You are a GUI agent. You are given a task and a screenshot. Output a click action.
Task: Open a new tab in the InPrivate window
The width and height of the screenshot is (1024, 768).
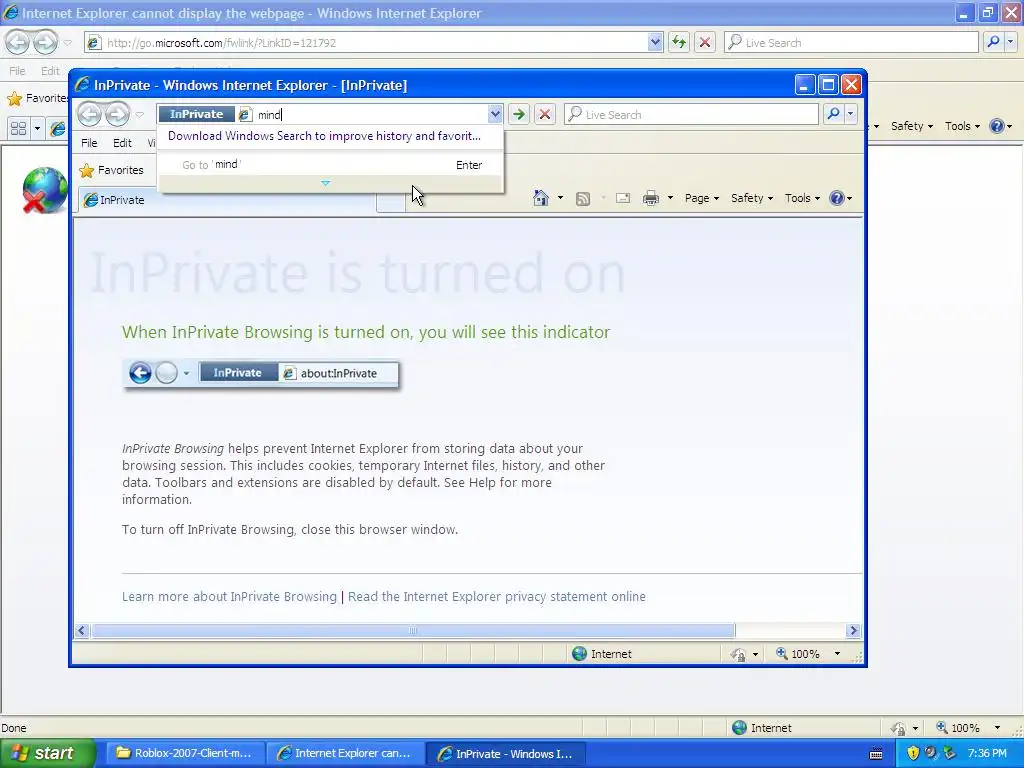(x=391, y=201)
